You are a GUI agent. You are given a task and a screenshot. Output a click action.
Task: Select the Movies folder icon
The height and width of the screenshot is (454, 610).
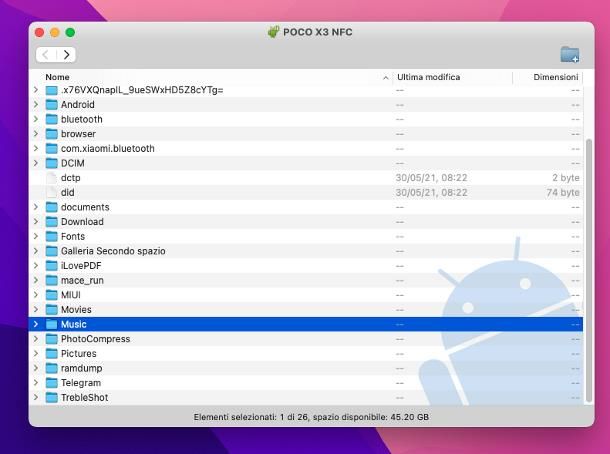point(51,310)
